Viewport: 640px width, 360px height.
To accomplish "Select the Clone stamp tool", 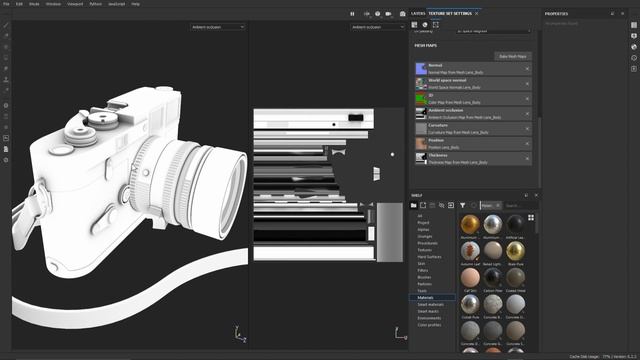I will (6, 80).
